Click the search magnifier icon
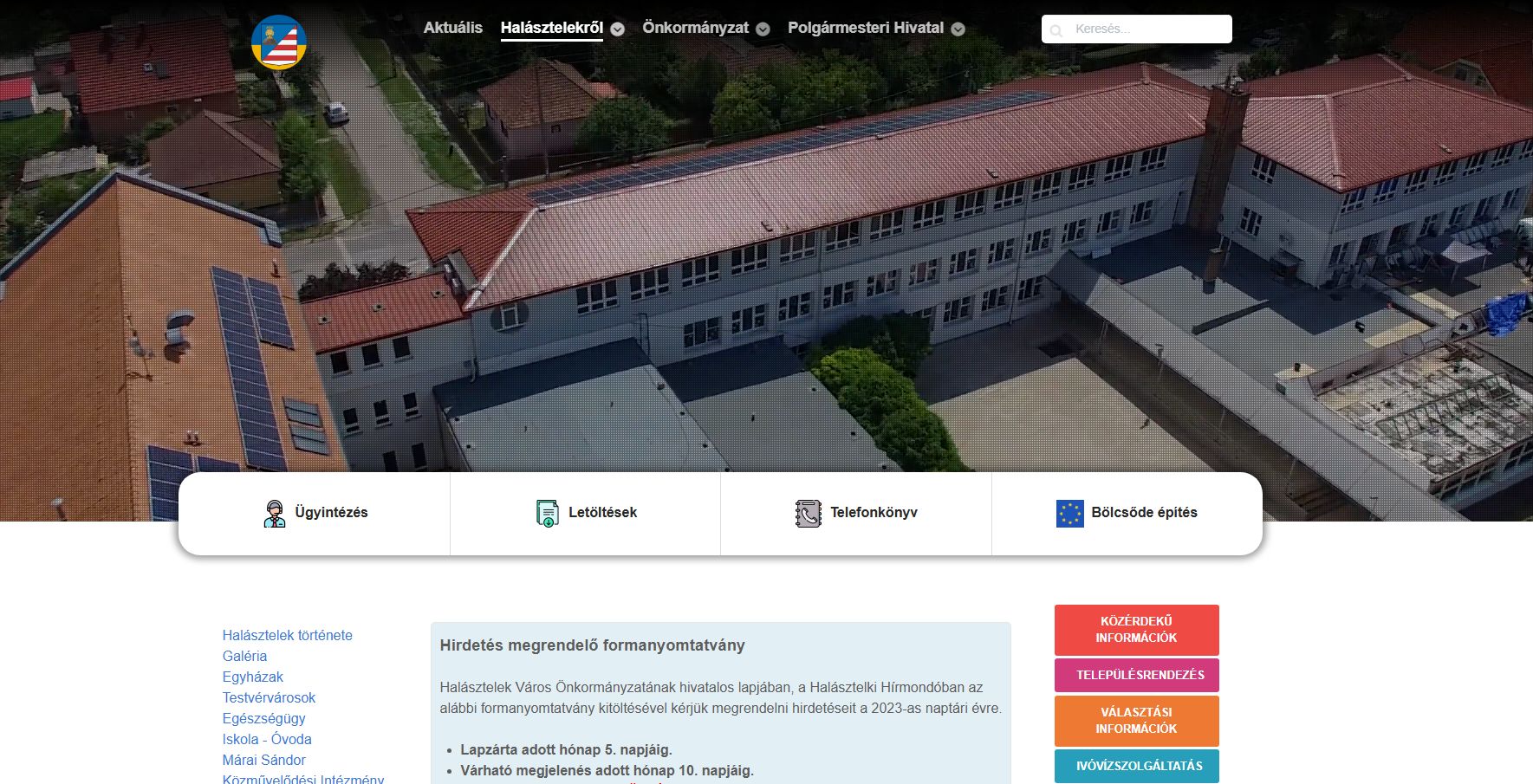Viewport: 1533px width, 784px height. click(1056, 30)
